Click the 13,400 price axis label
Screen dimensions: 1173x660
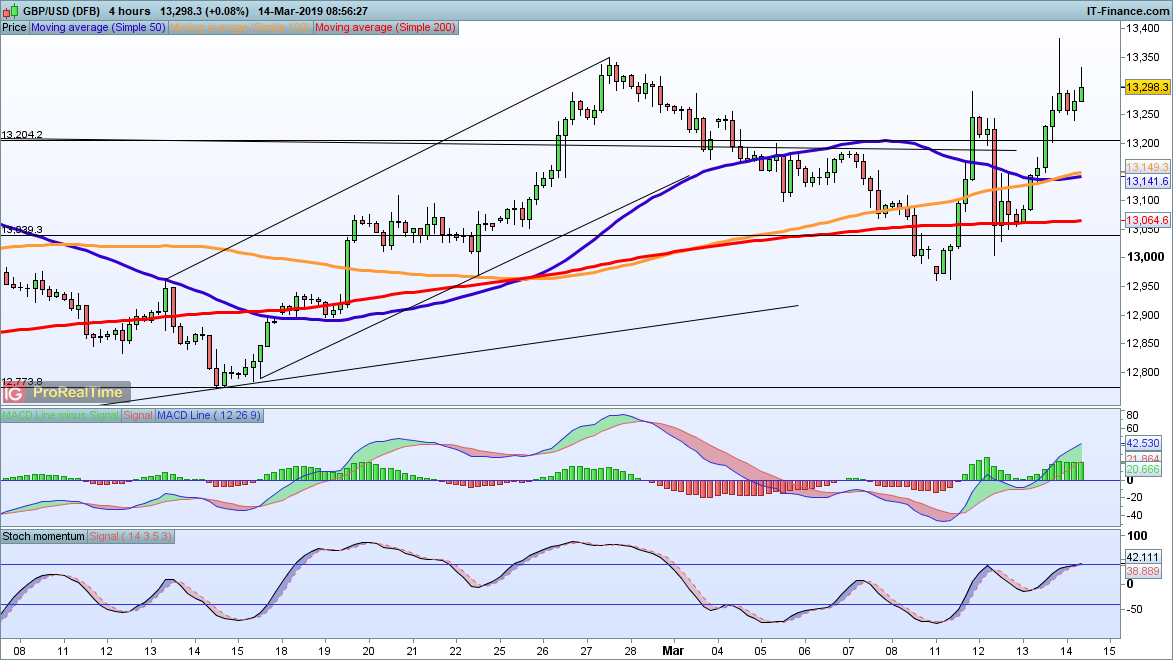pos(1145,28)
